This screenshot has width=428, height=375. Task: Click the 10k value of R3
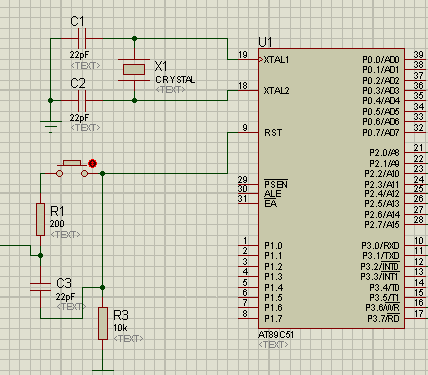pos(120,328)
